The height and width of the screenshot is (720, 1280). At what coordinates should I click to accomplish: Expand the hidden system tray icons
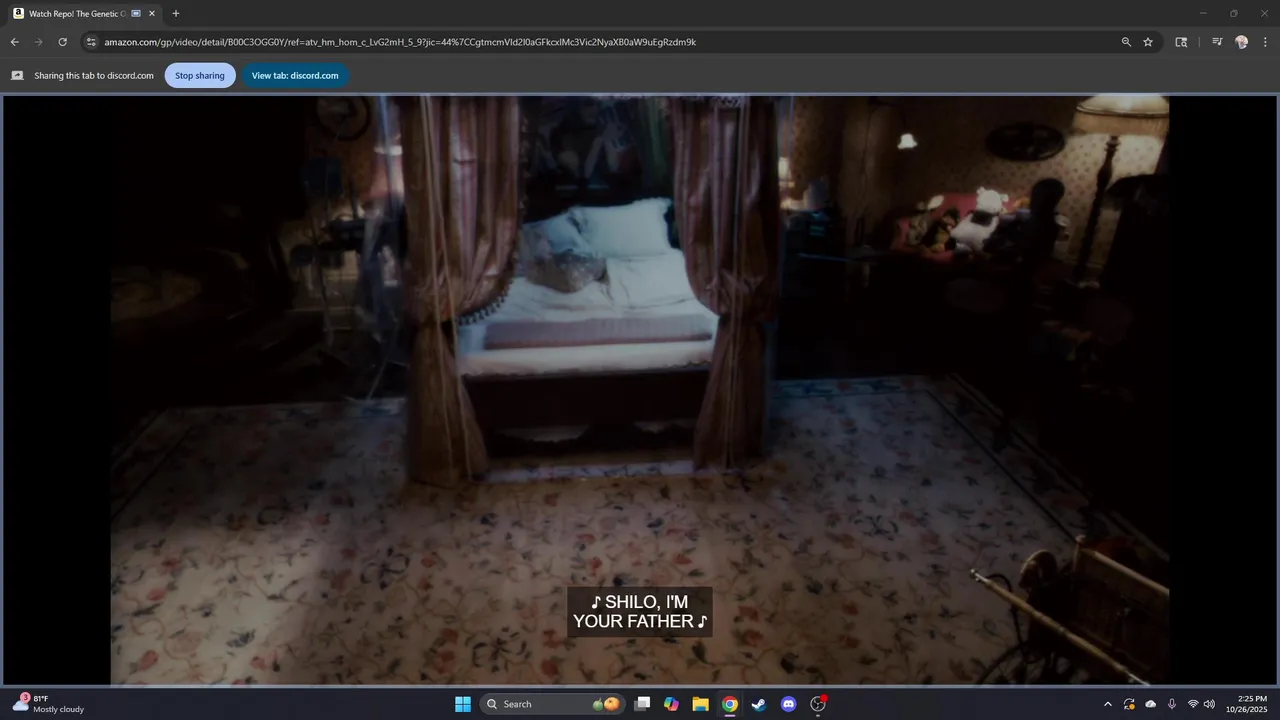pyautogui.click(x=1107, y=704)
